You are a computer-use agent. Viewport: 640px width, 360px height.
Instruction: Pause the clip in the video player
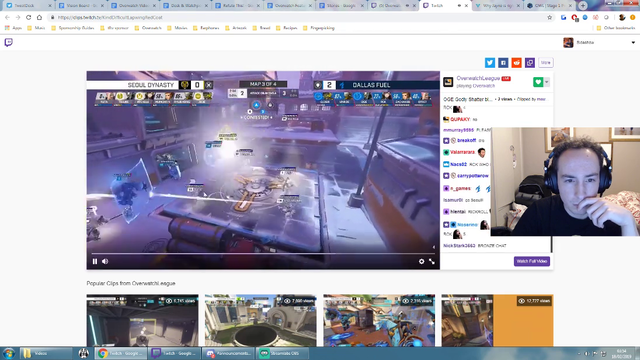pyautogui.click(x=95, y=261)
